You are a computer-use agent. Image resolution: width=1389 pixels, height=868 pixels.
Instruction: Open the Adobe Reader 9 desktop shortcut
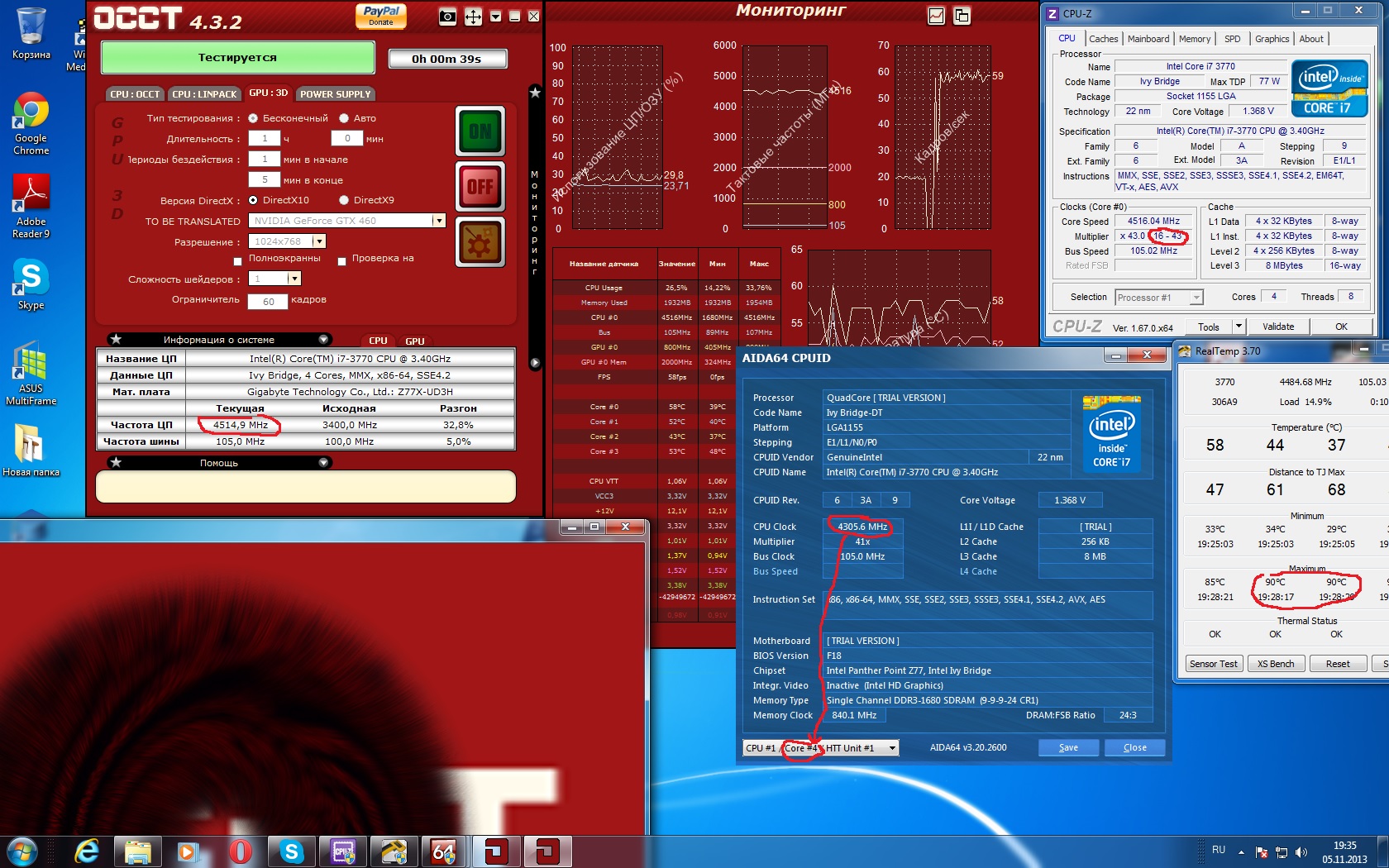31,207
